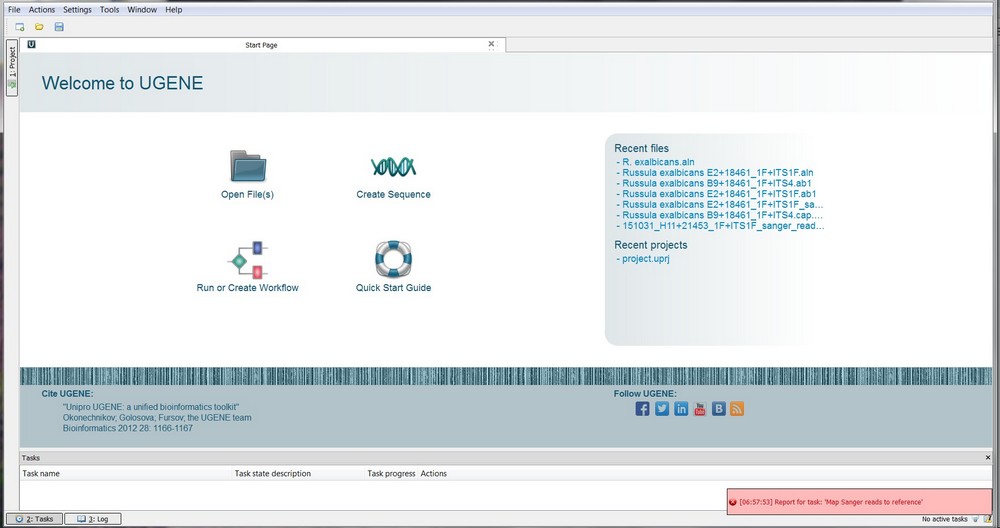
Task: Open the UGENE Facebook page icon
Action: (x=642, y=409)
